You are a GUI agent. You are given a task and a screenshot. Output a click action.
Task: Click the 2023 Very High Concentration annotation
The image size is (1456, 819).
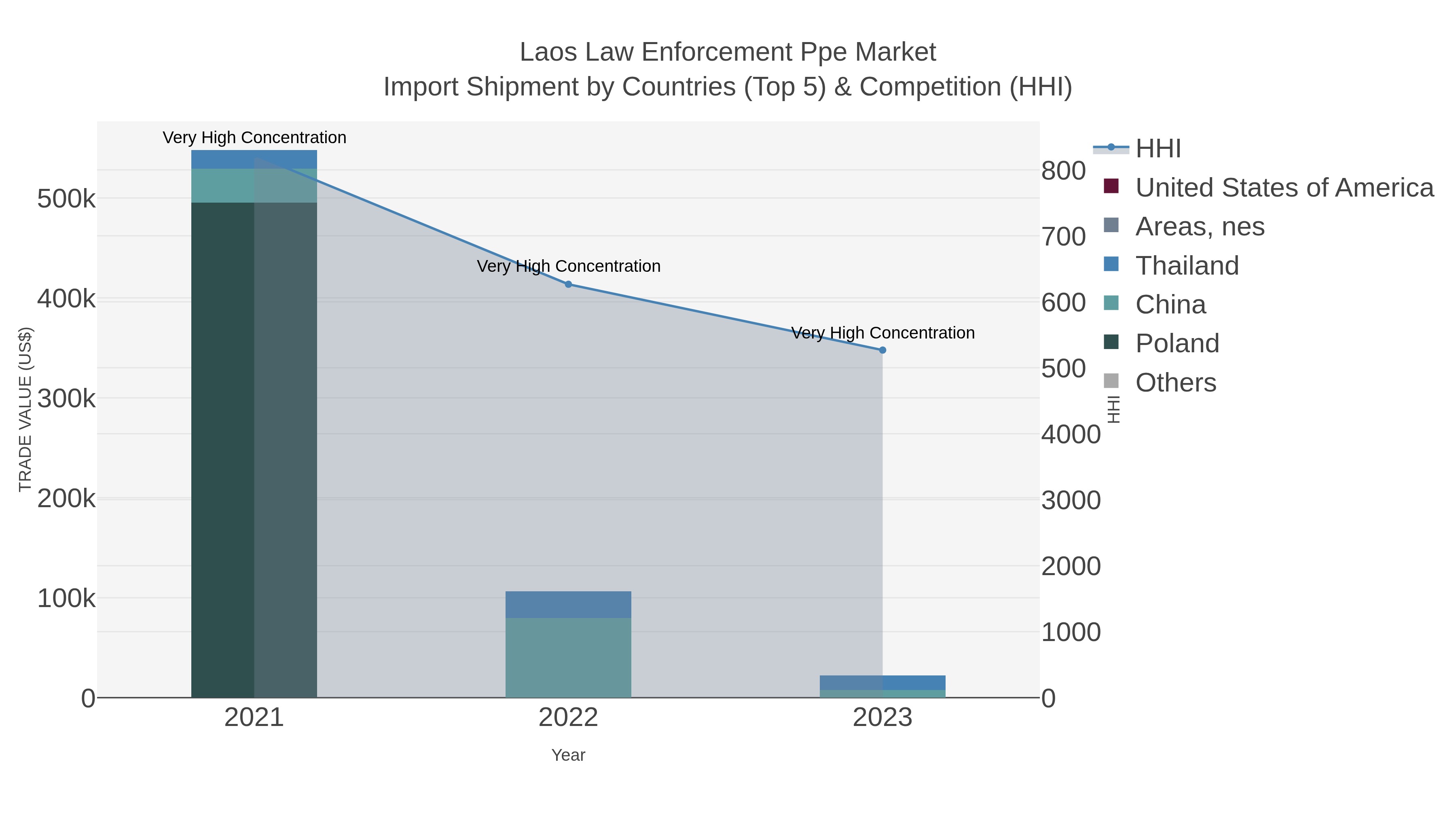pos(883,333)
